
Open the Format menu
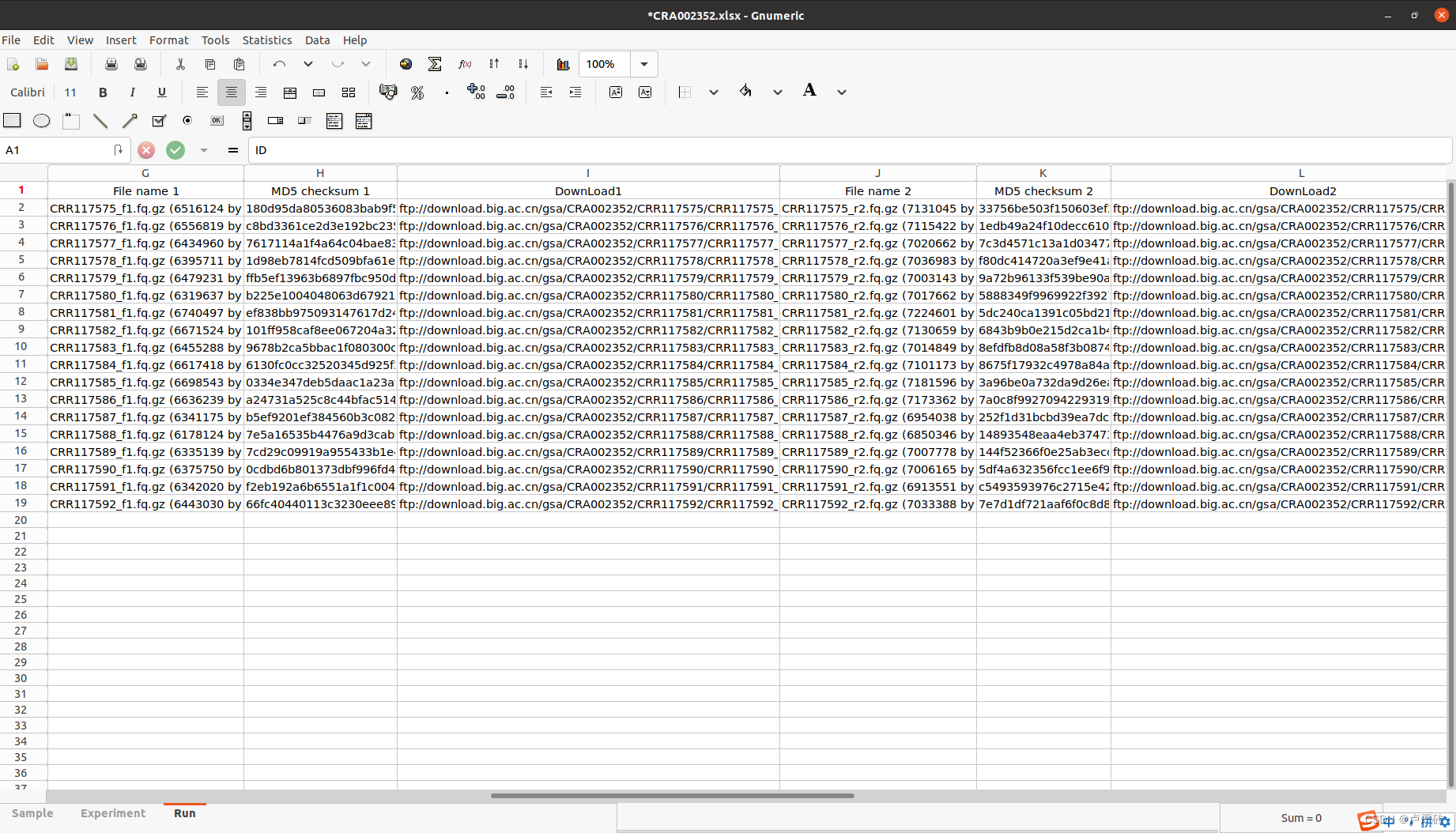(169, 40)
